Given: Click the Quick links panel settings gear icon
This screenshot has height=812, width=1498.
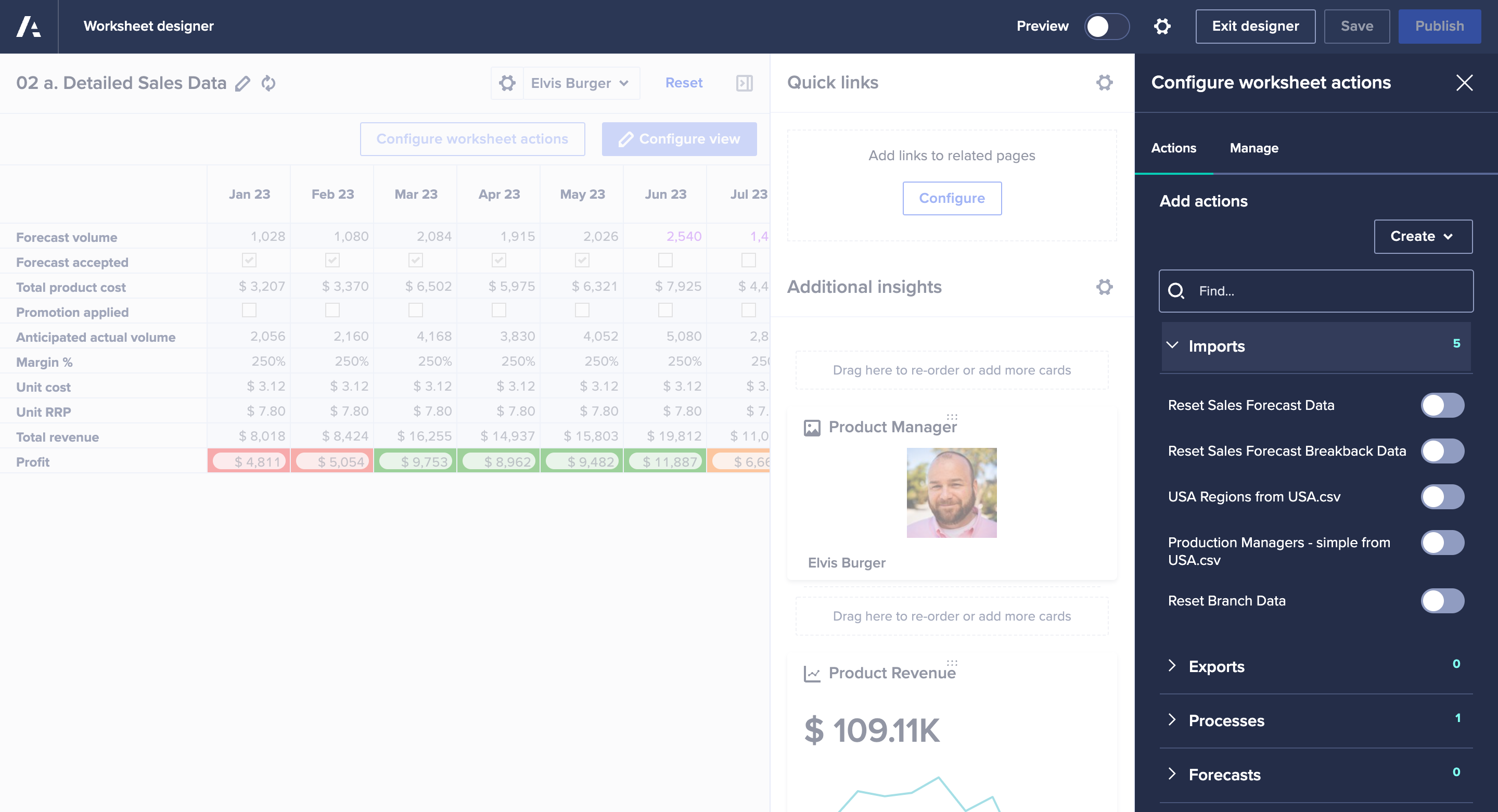Looking at the screenshot, I should point(1104,83).
